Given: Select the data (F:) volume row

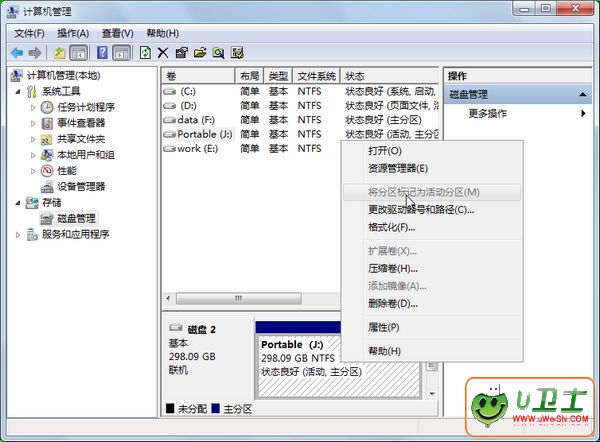Looking at the screenshot, I should pos(300,120).
